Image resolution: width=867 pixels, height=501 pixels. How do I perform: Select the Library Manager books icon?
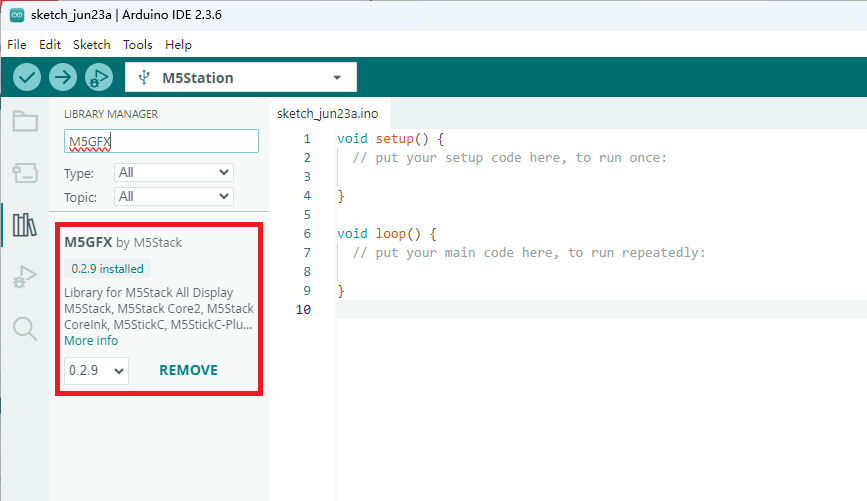25,225
